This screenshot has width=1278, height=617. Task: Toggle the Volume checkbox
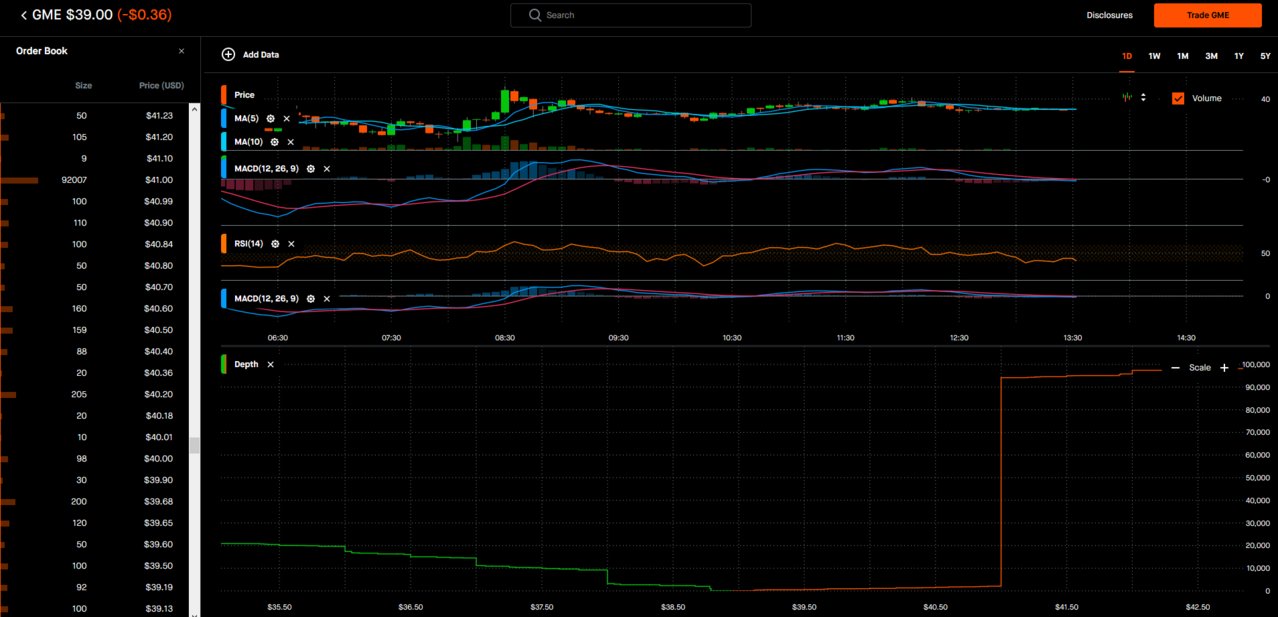1178,98
